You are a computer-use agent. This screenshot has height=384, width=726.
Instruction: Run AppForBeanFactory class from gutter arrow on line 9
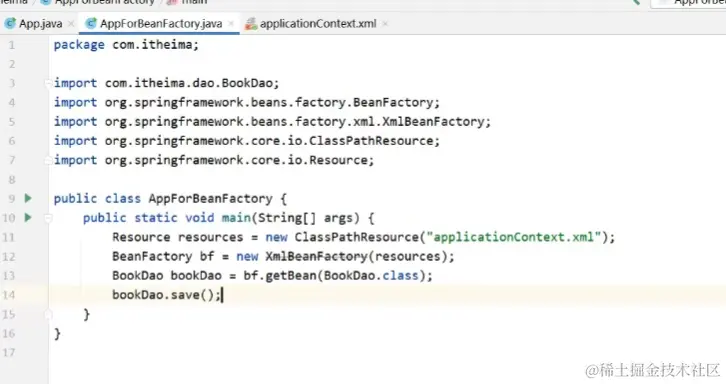(x=28, y=198)
